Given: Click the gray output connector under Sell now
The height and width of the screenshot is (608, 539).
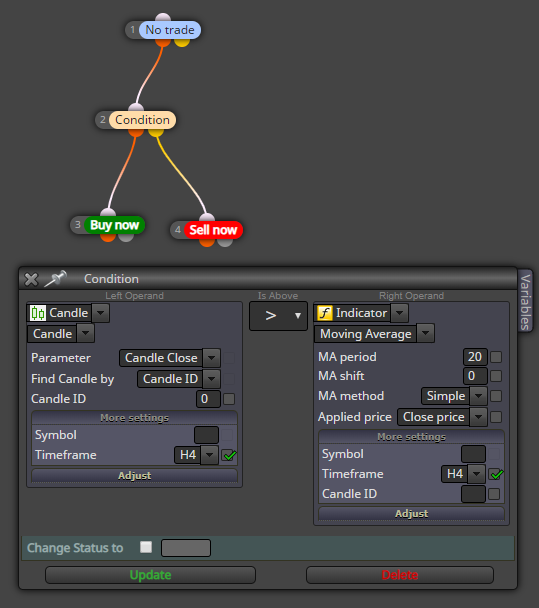Looking at the screenshot, I should coord(225,242).
